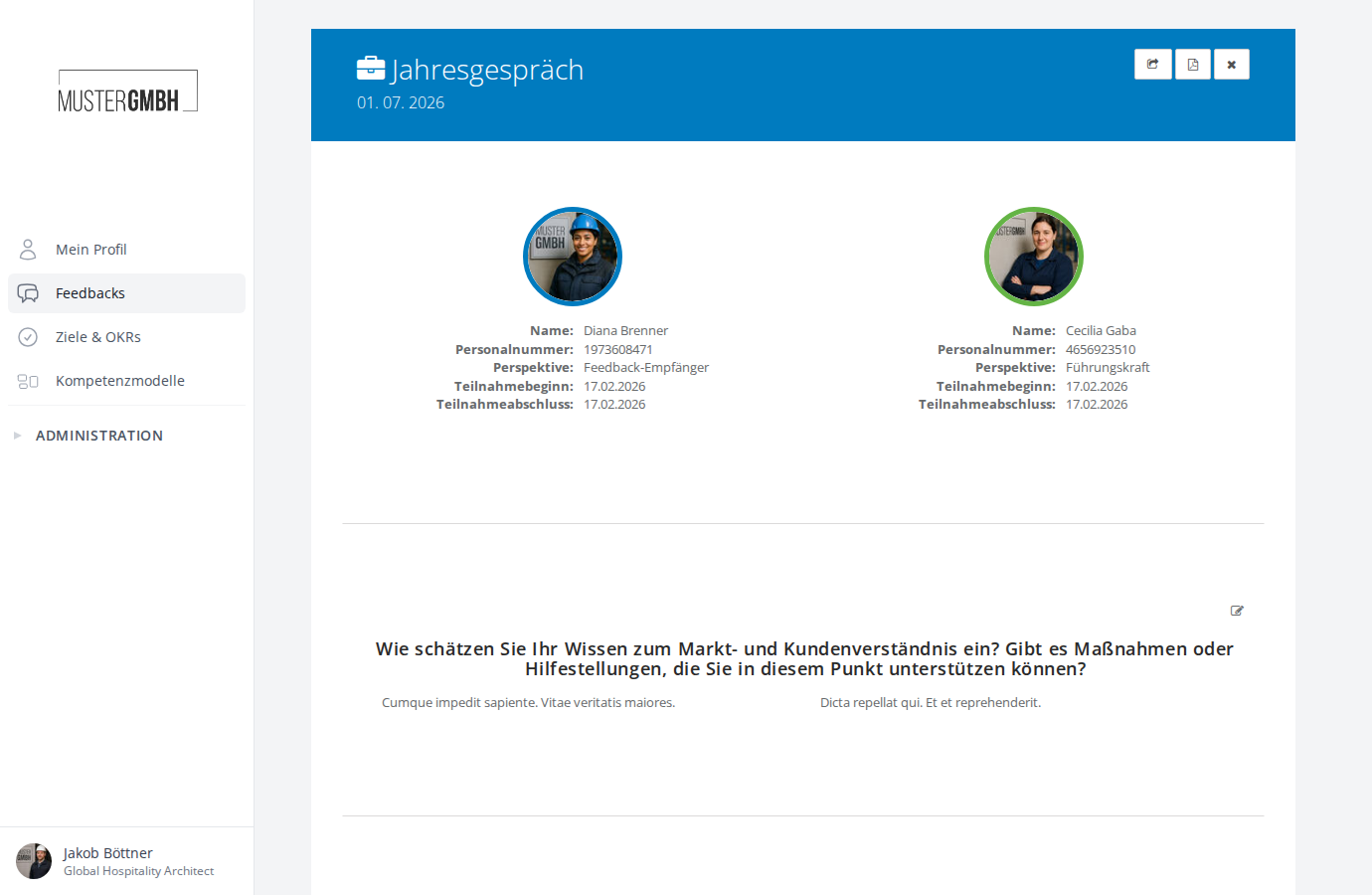Click the name Diana Brenner

tap(625, 331)
